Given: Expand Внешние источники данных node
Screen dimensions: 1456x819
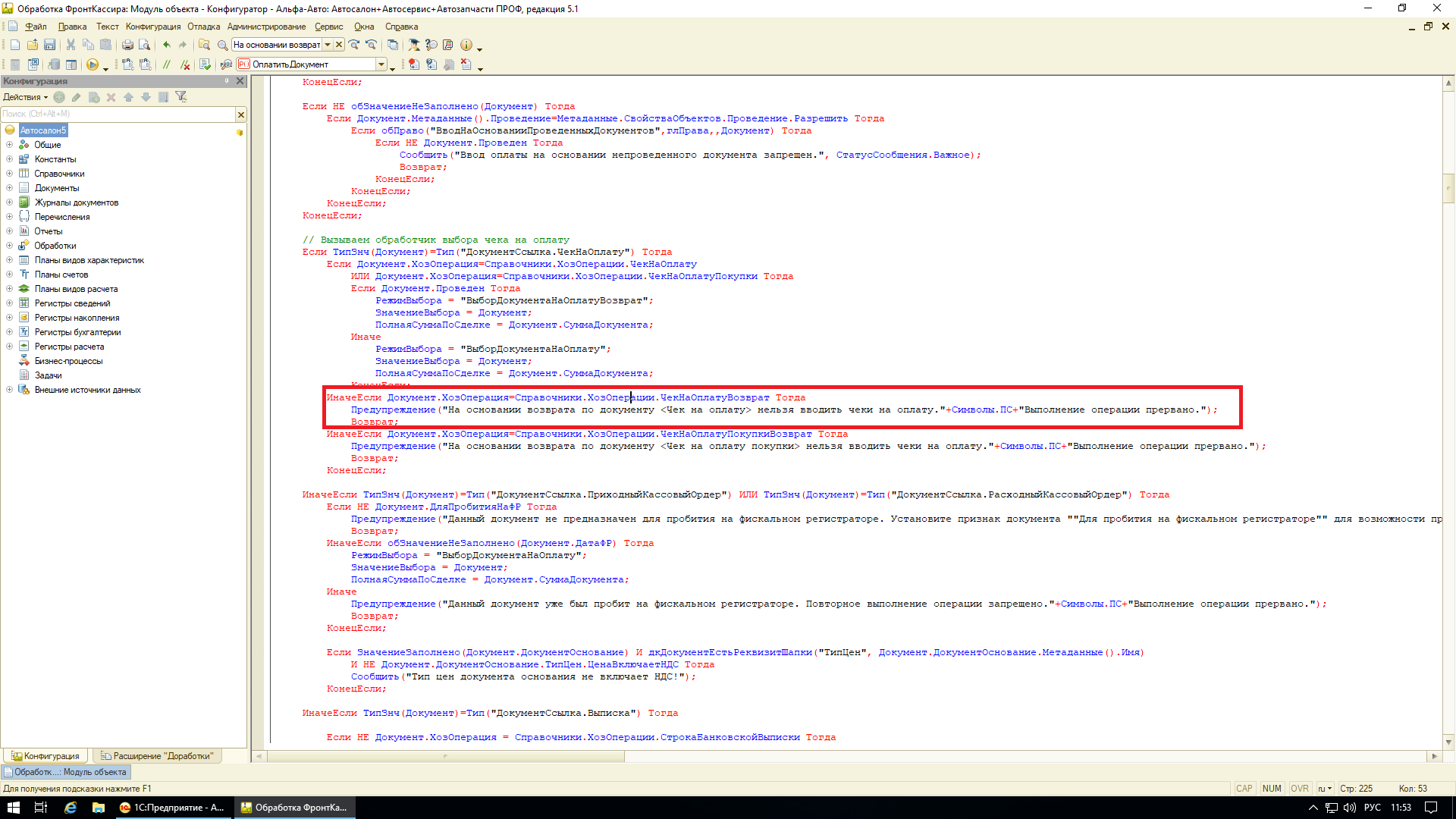Looking at the screenshot, I should (10, 390).
